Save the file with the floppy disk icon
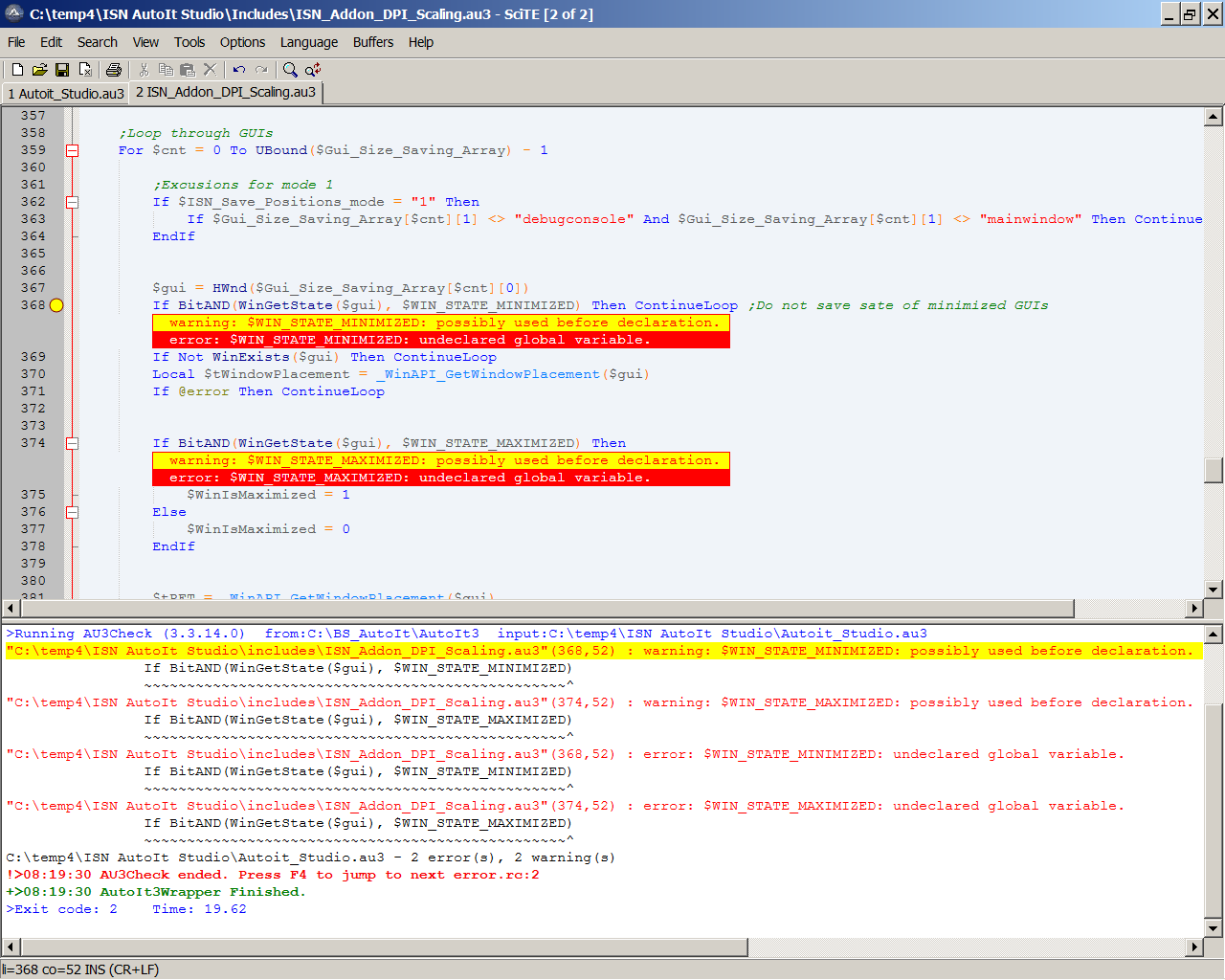 pos(62,70)
